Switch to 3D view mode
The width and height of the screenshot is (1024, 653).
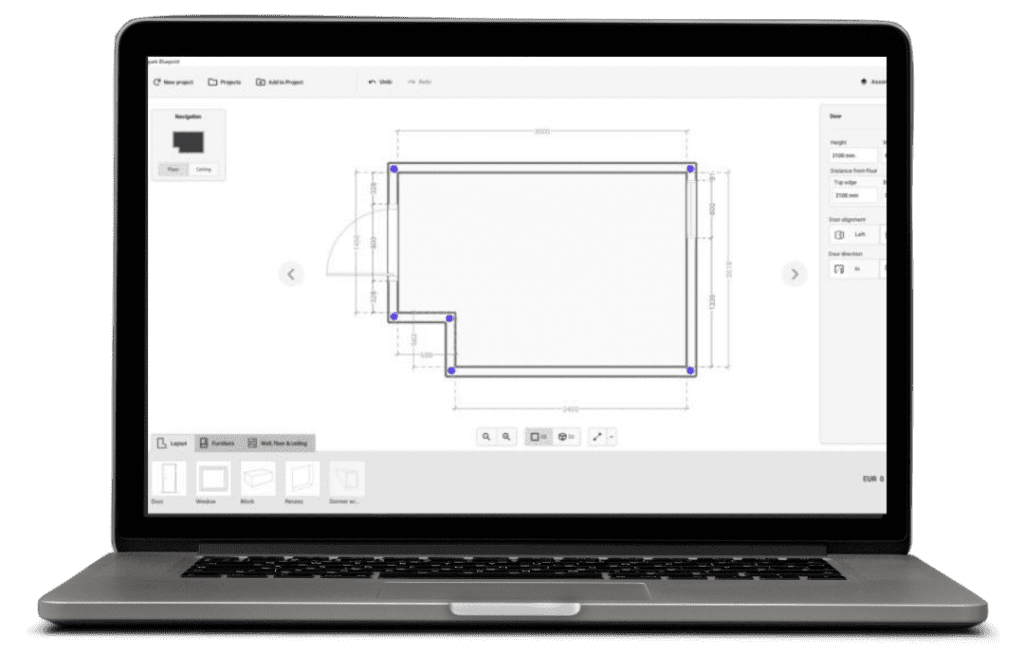pyautogui.click(x=566, y=437)
